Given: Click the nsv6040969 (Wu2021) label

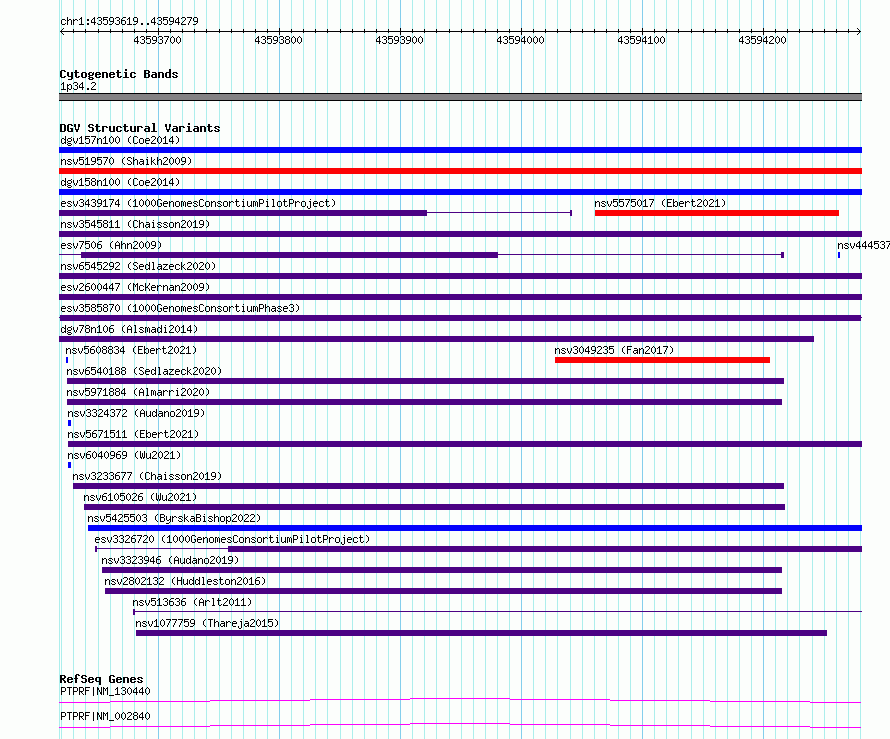Looking at the screenshot, I should pos(124,455).
